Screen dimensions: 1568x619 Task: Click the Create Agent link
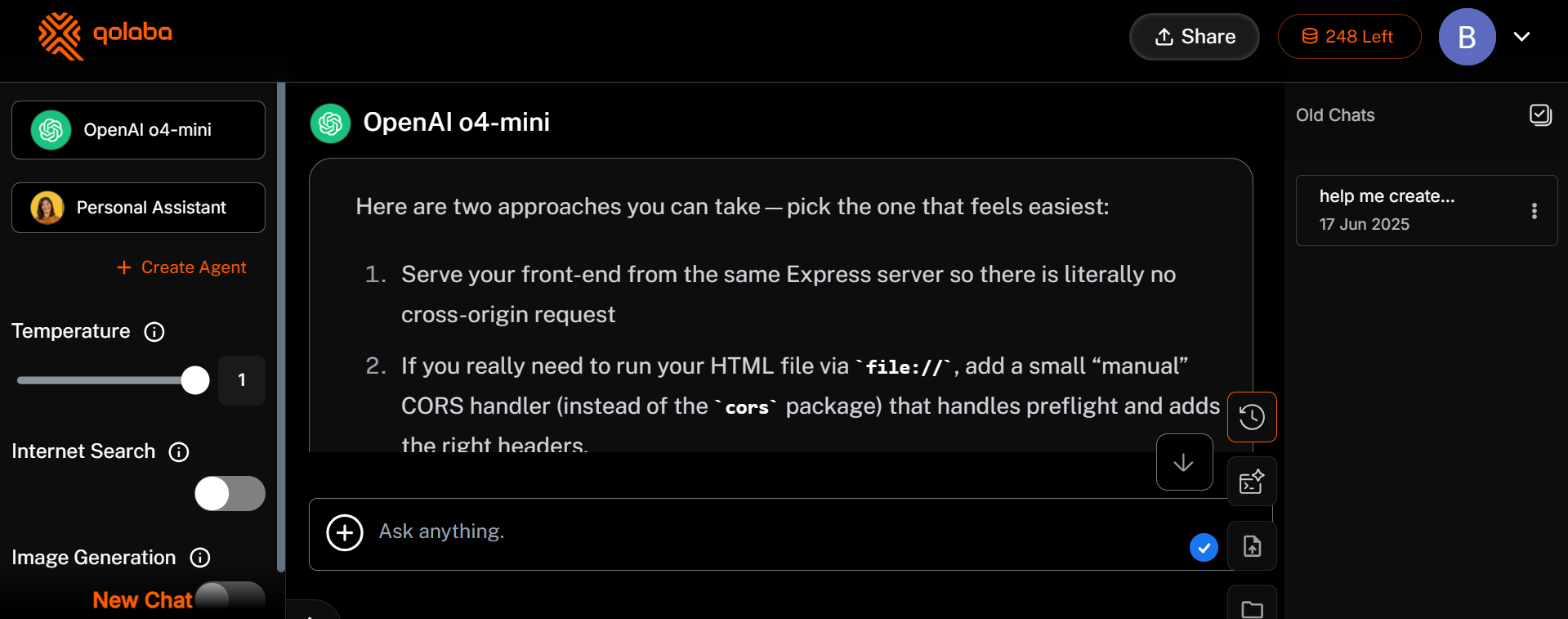(182, 267)
